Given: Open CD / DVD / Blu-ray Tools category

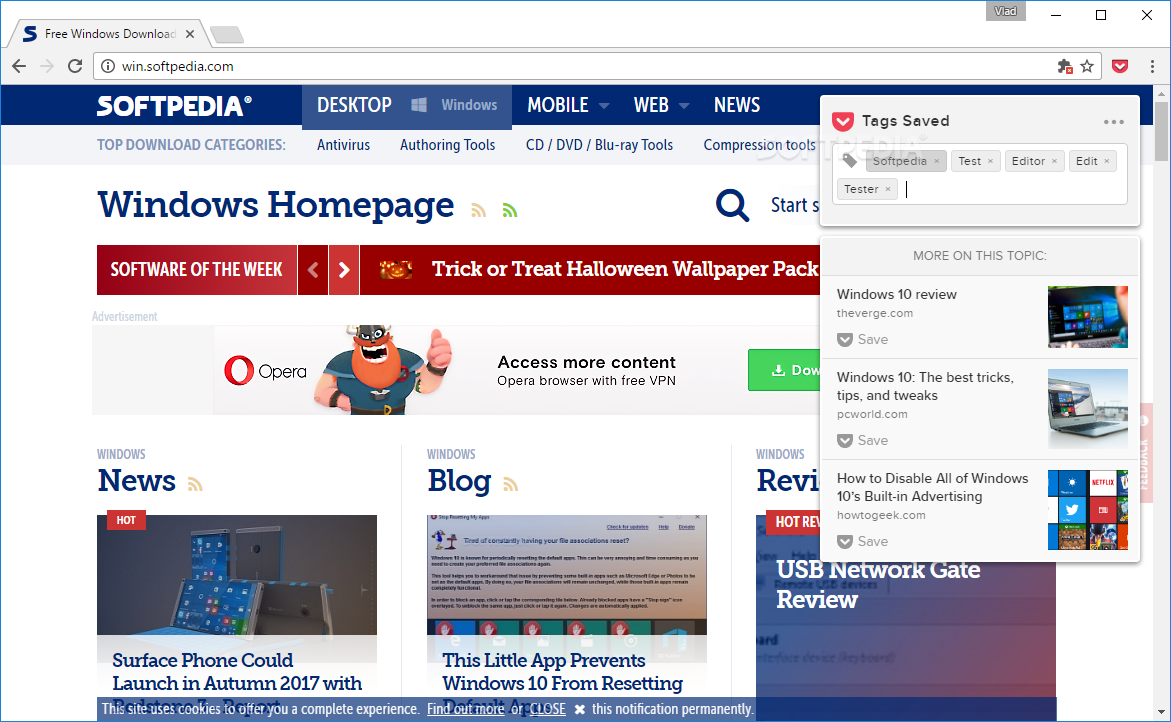Looking at the screenshot, I should click(599, 145).
